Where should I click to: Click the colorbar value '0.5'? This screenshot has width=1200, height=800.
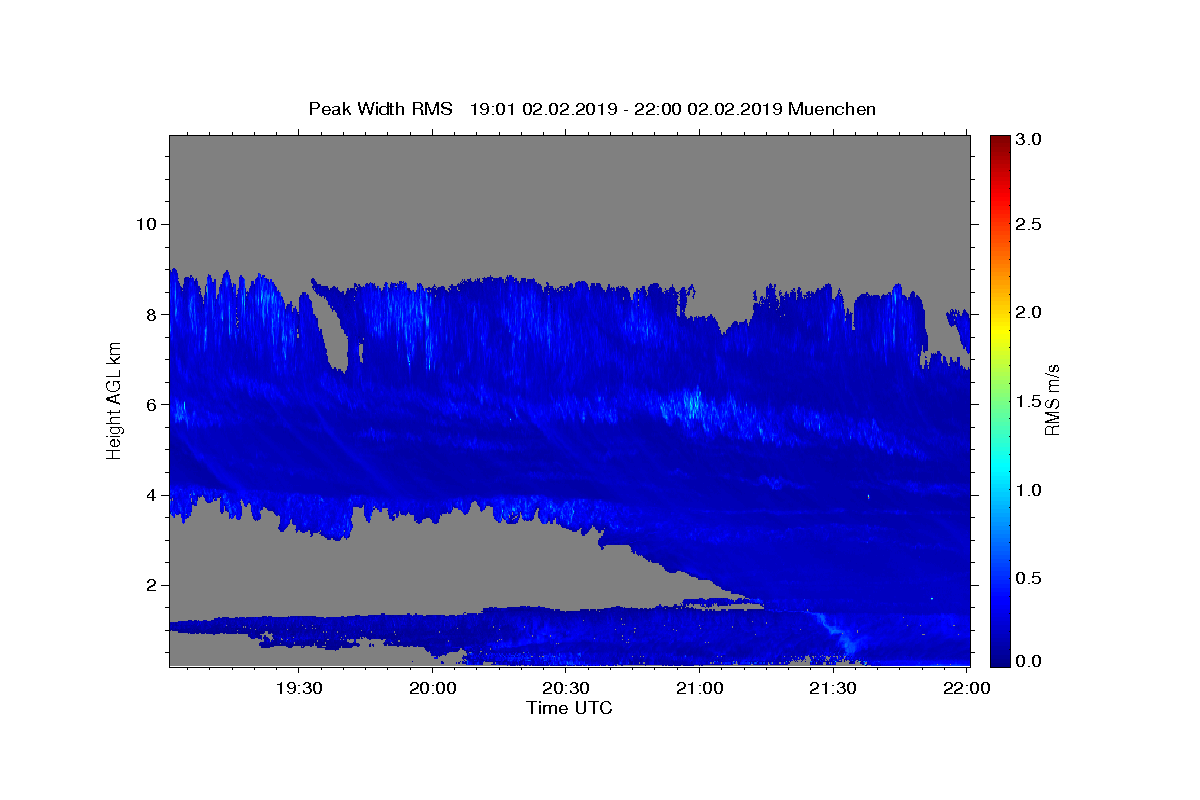pos(1030,578)
